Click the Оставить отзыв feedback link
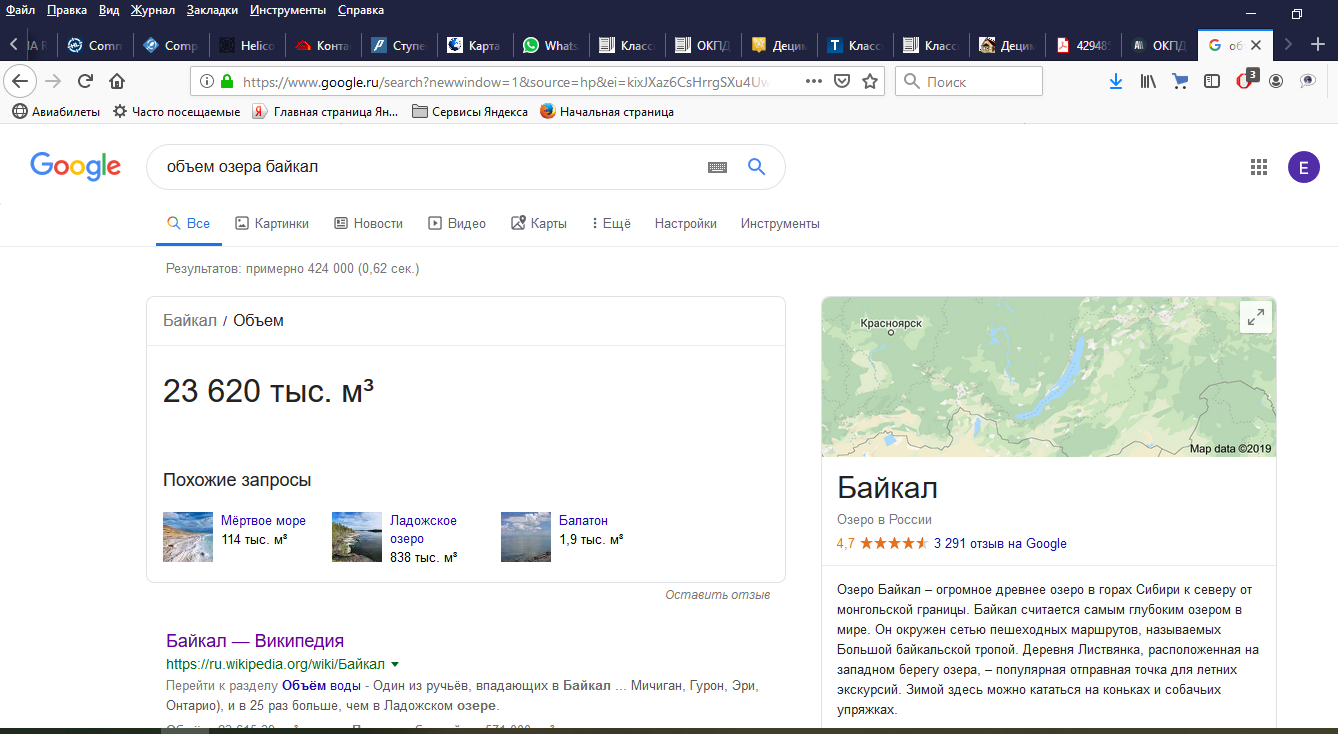Viewport: 1338px width, 734px height. pyautogui.click(x=718, y=594)
